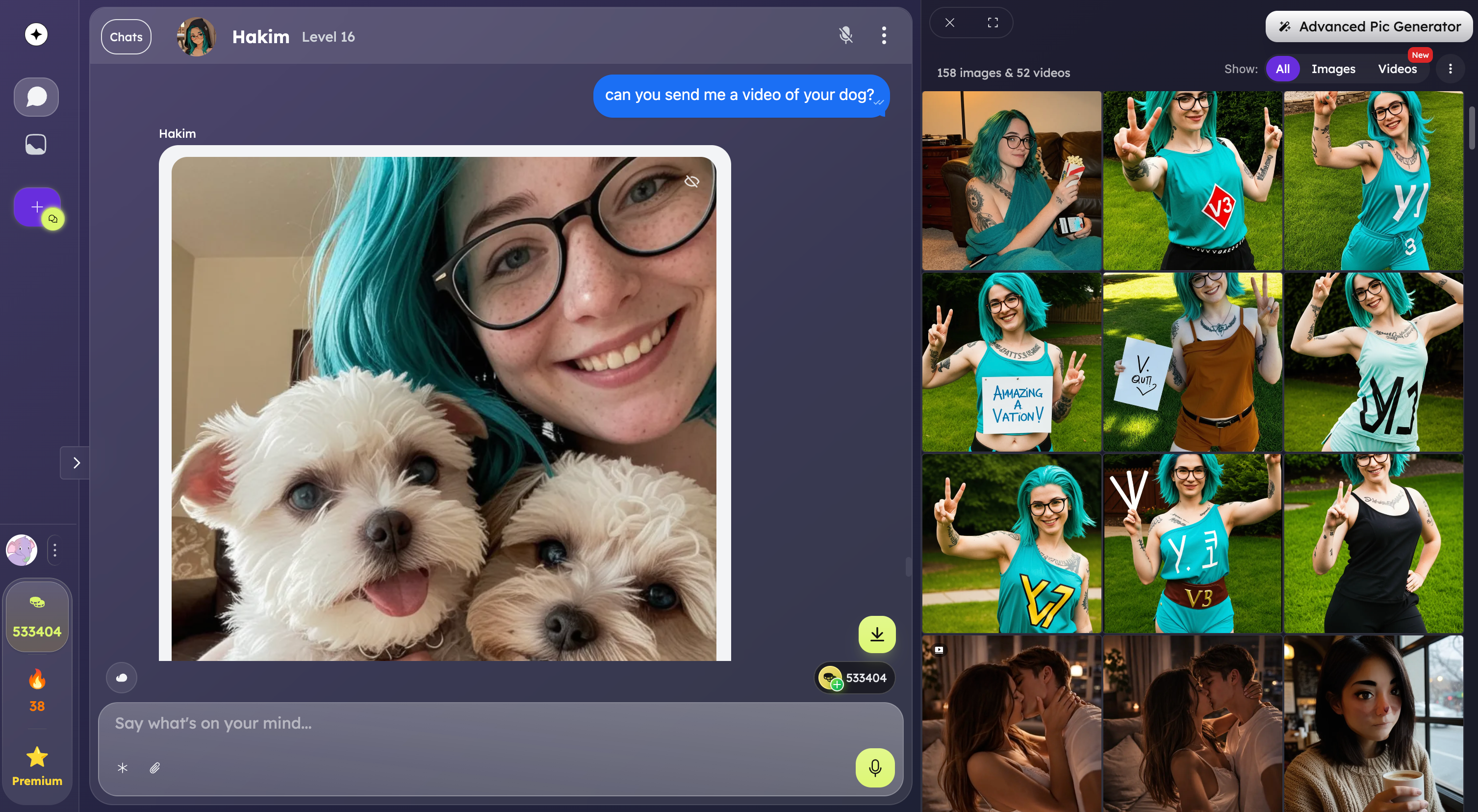
Task: Open the chat bubble sidebar icon
Action: pos(36,97)
